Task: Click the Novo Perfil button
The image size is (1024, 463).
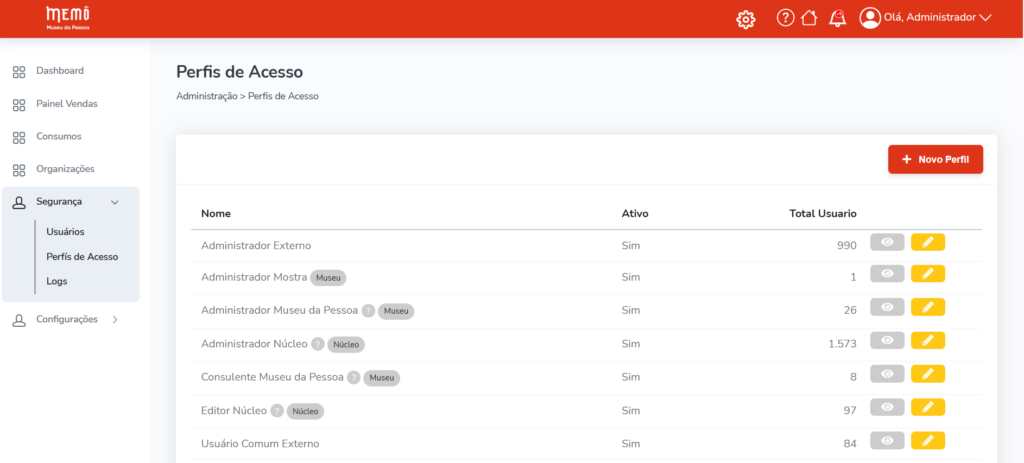Action: pyautogui.click(x=935, y=160)
